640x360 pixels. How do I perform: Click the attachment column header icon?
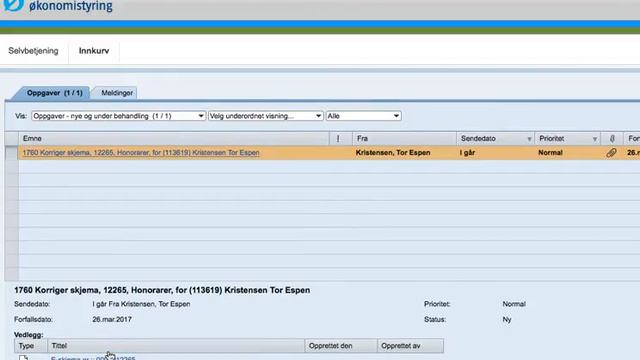coord(612,139)
